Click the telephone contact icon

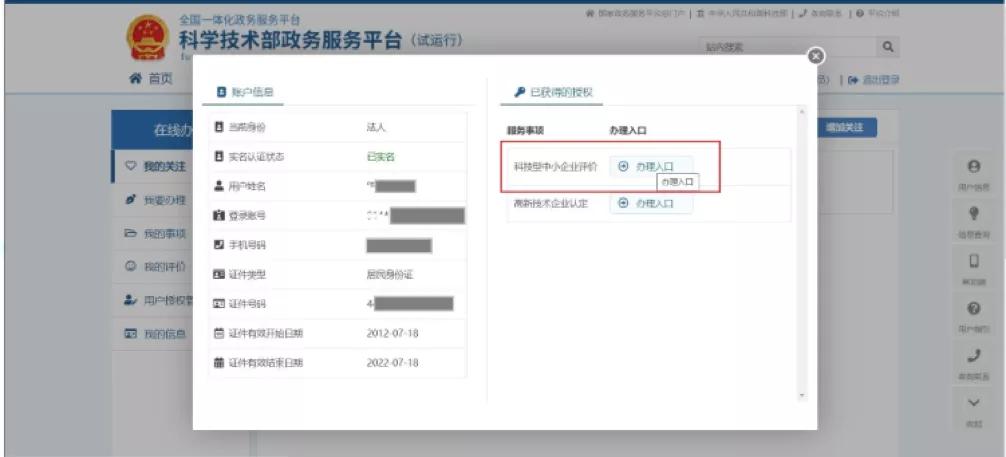[x=973, y=356]
